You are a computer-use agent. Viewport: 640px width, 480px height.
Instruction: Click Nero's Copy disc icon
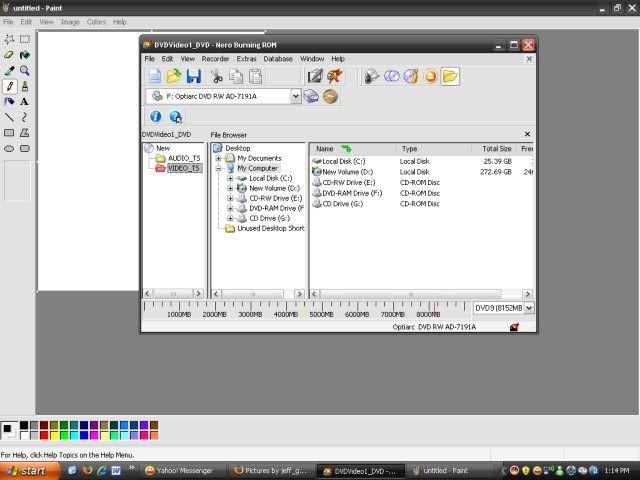point(392,76)
